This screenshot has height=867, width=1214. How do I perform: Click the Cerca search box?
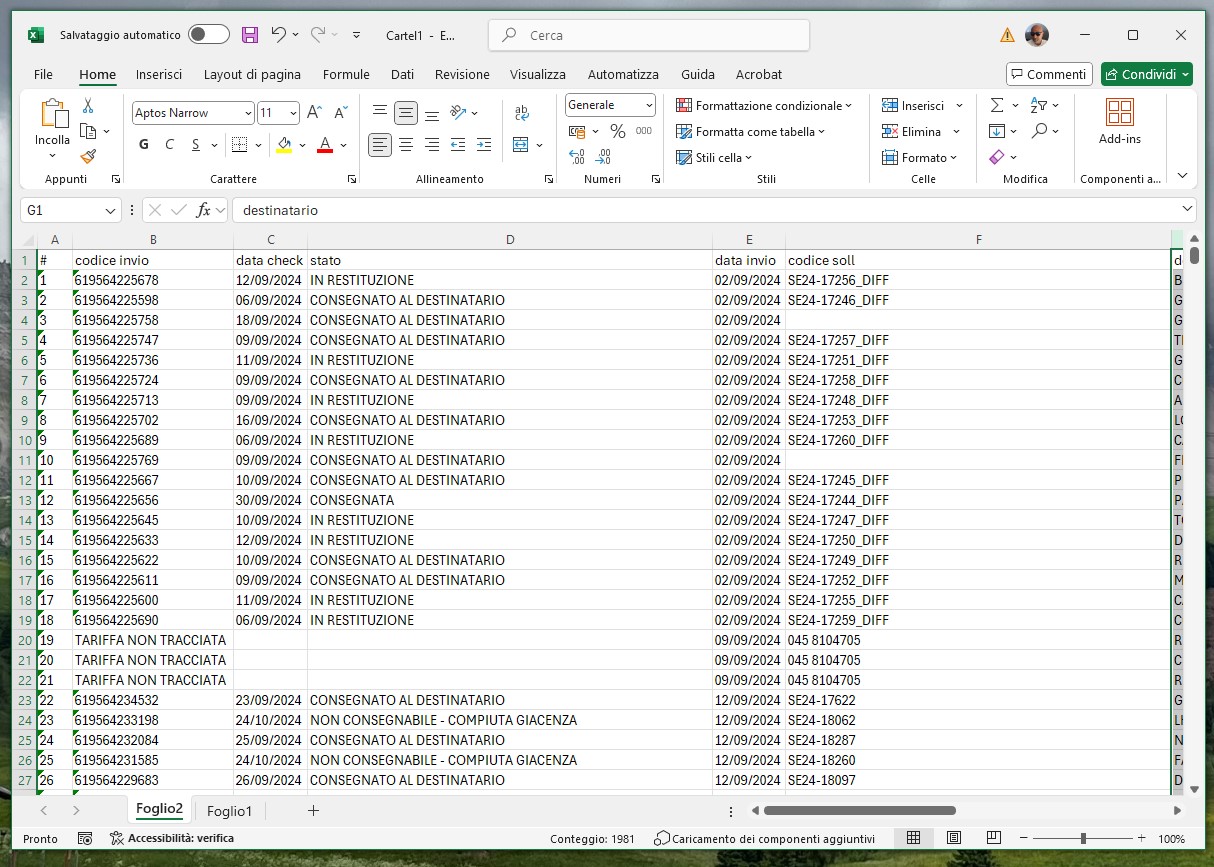(649, 35)
